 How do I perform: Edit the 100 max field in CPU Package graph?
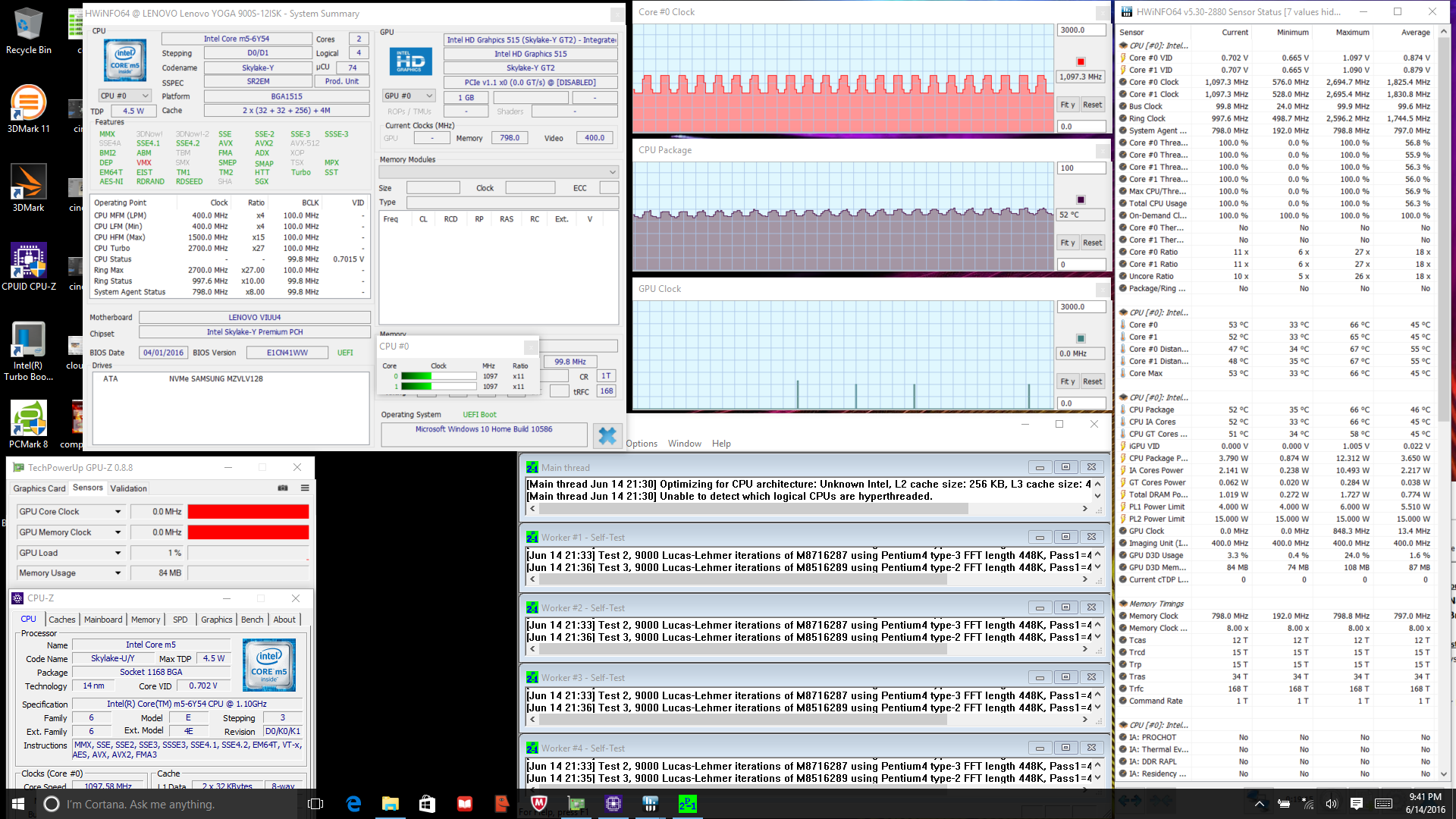pyautogui.click(x=1081, y=168)
